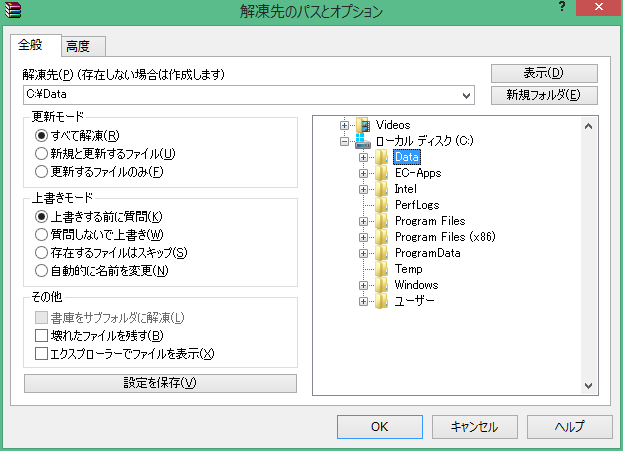Image resolution: width=623 pixels, height=451 pixels.
Task: Collapse the ローカル ディスク (C:) node
Action: coord(344,141)
